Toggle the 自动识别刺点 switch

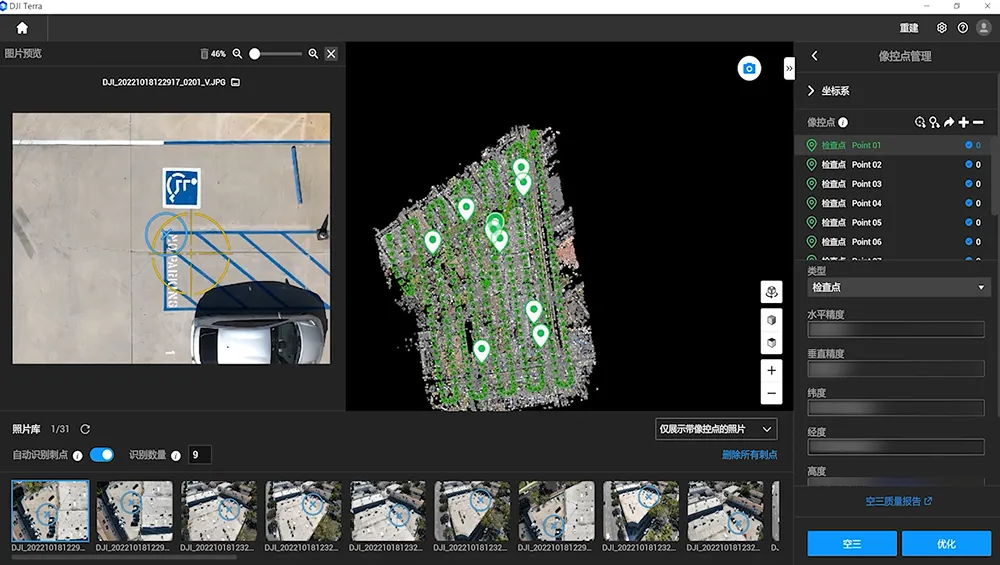[x=101, y=455]
